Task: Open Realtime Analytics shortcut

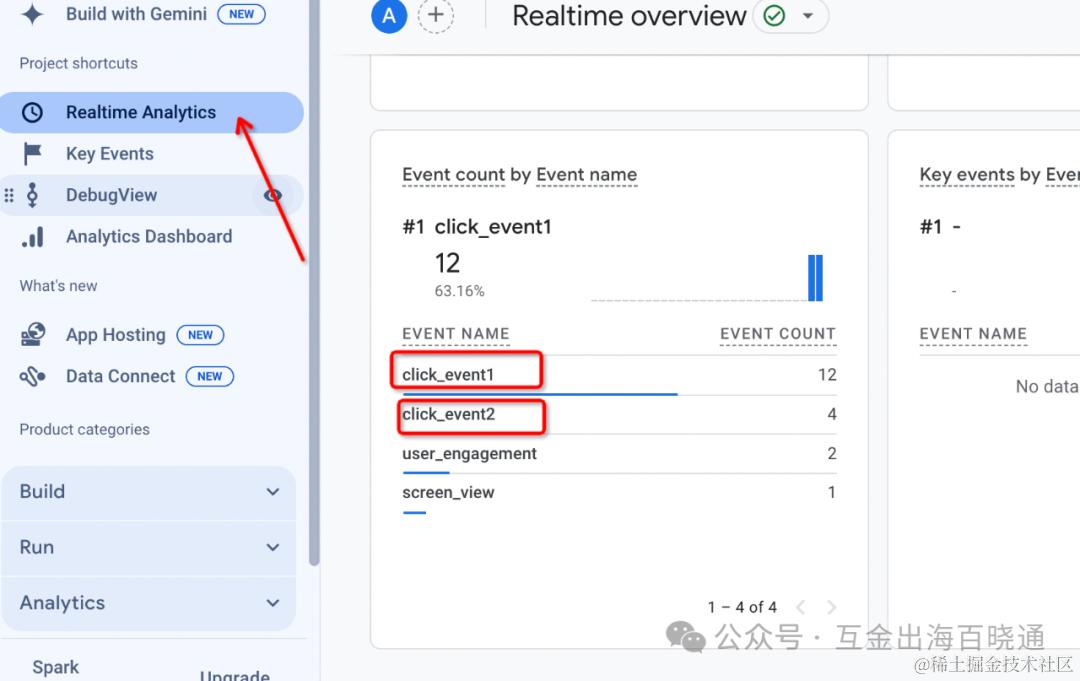Action: (152, 112)
